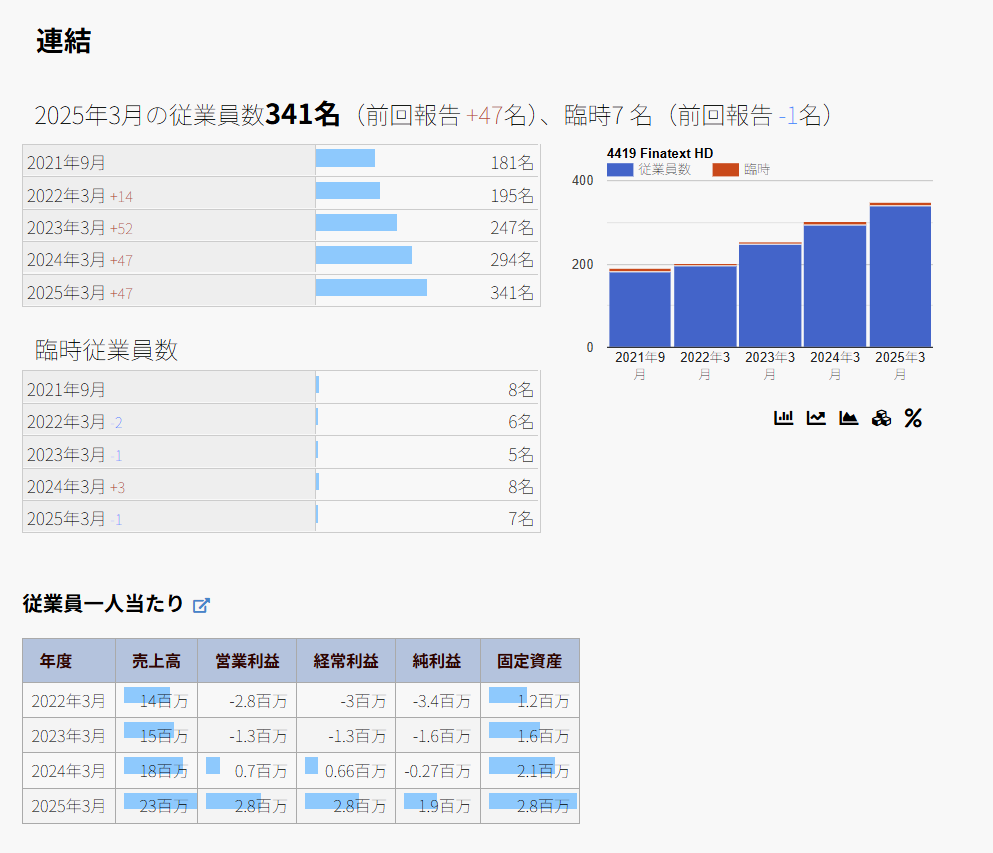Image resolution: width=993 pixels, height=853 pixels.
Task: Select the stacked cubes chart icon
Action: click(881, 418)
